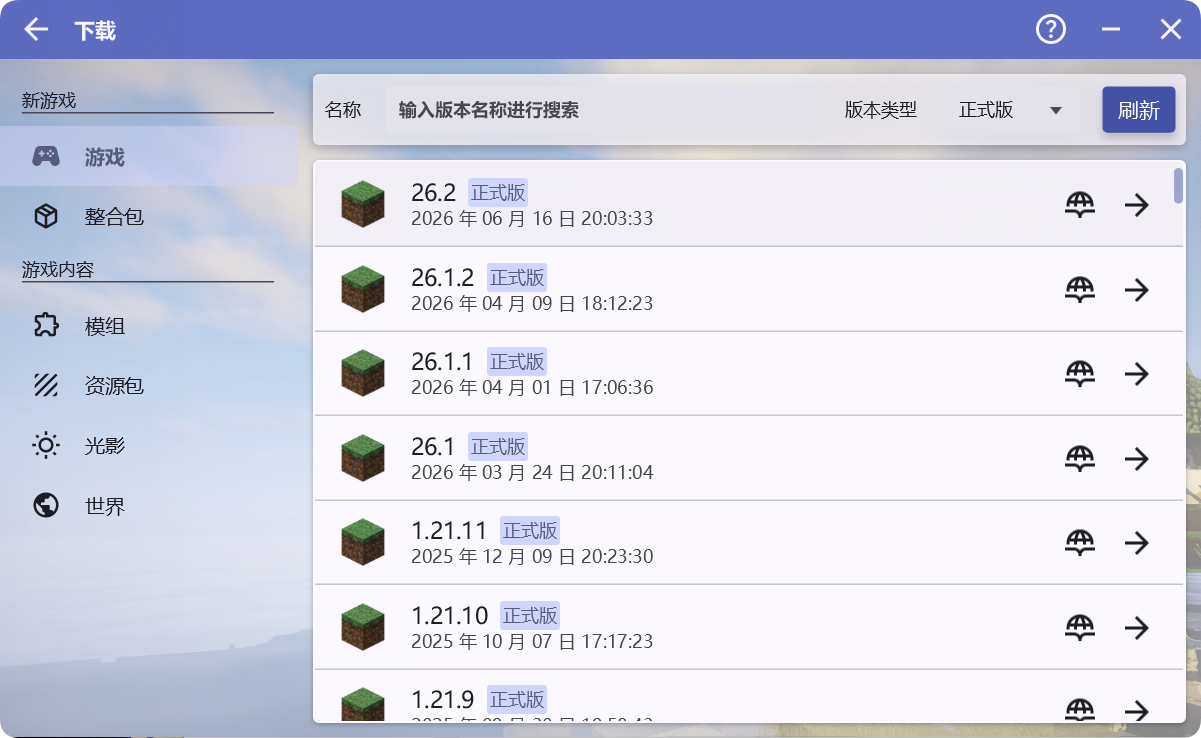Open 资源包 section in sidebar
Viewport: 1201px width, 738px height.
[x=149, y=386]
